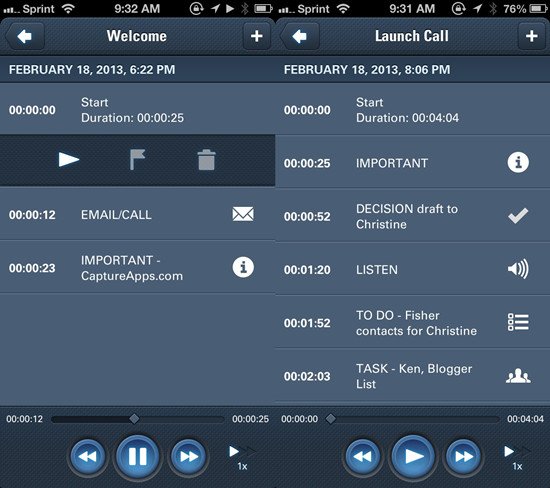The width and height of the screenshot is (550, 488).
Task: Go back from the Launch Call screen
Action: point(300,36)
